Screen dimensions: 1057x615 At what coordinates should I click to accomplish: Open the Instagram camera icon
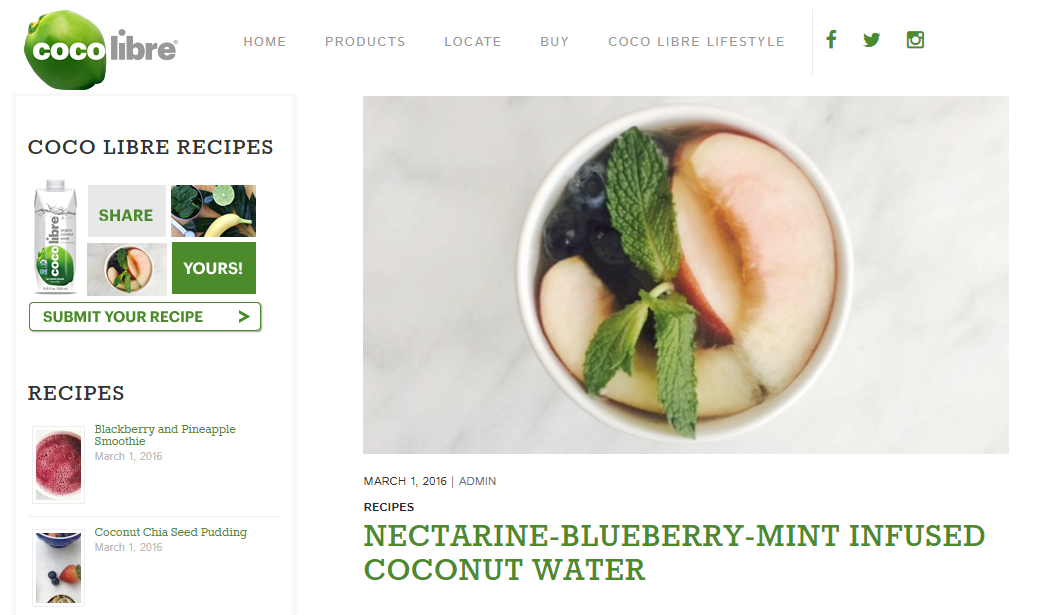coord(915,40)
